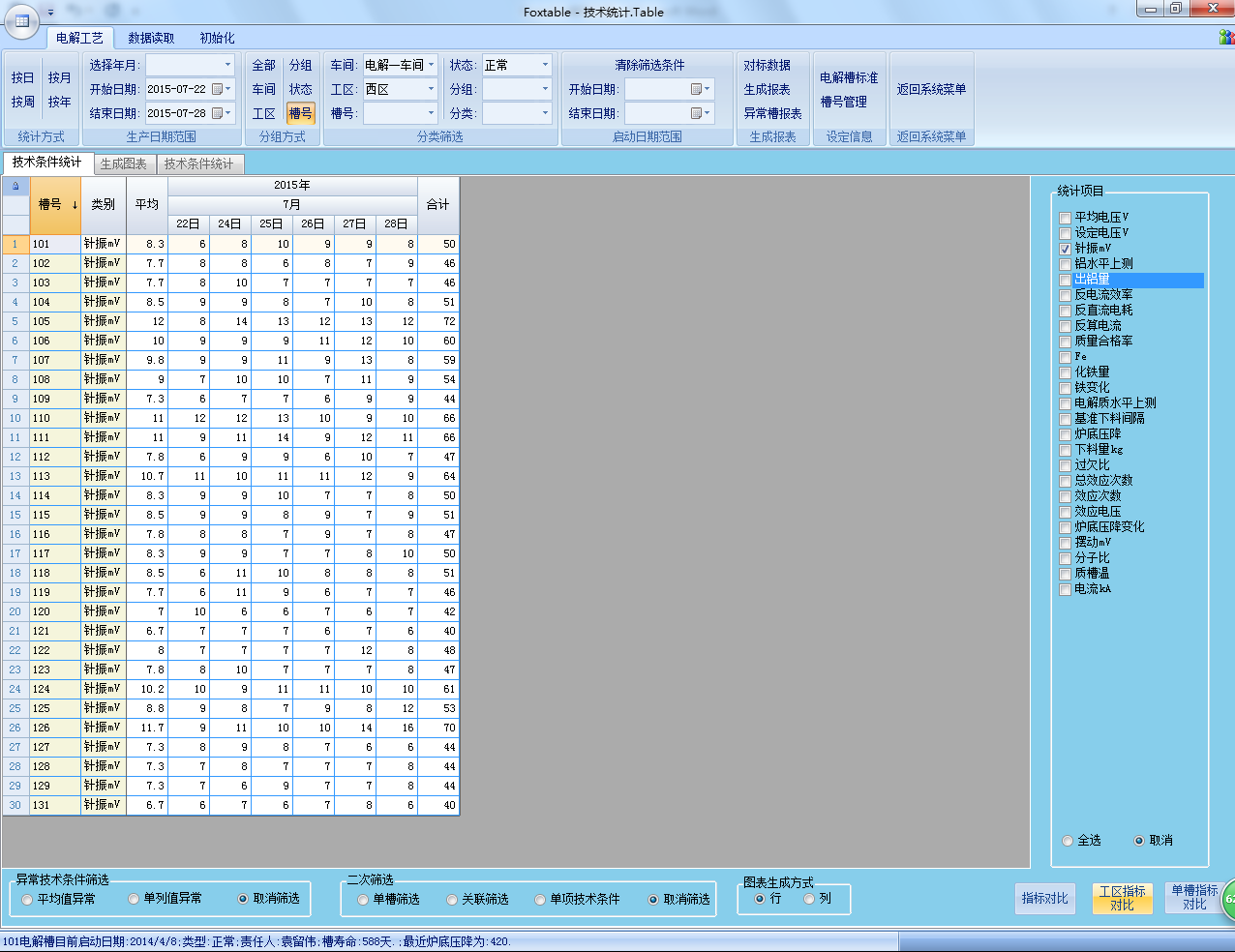Check the 电流kA checkbox
Viewport: 1235px width, 952px height.
click(x=1065, y=589)
